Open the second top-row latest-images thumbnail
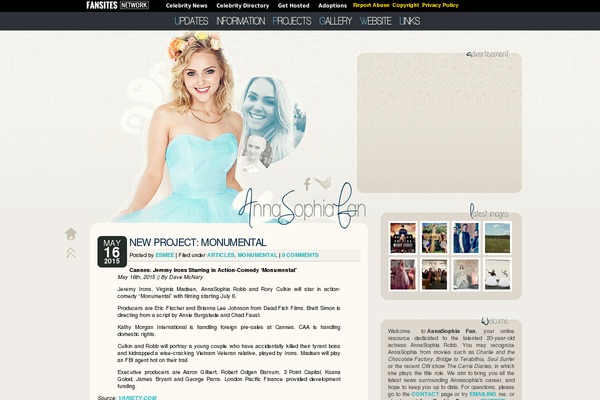Viewport: 600px width, 400px height. tap(434, 238)
